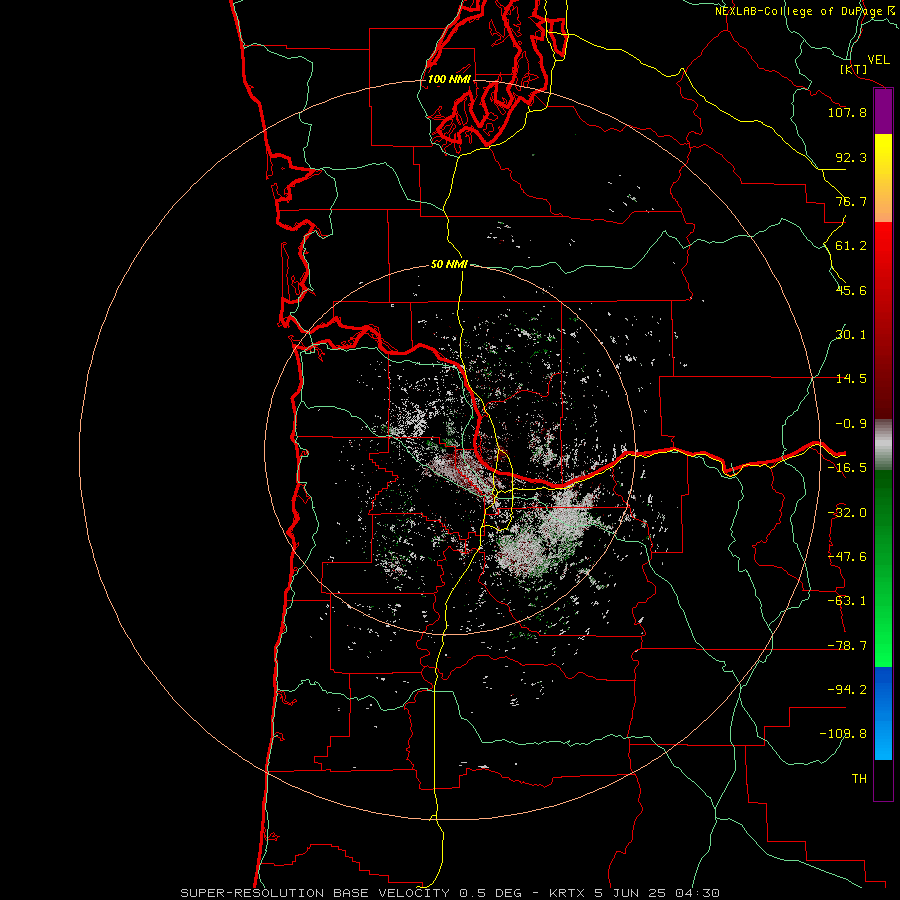Click the "50 NMI" range ring label

tap(449, 264)
